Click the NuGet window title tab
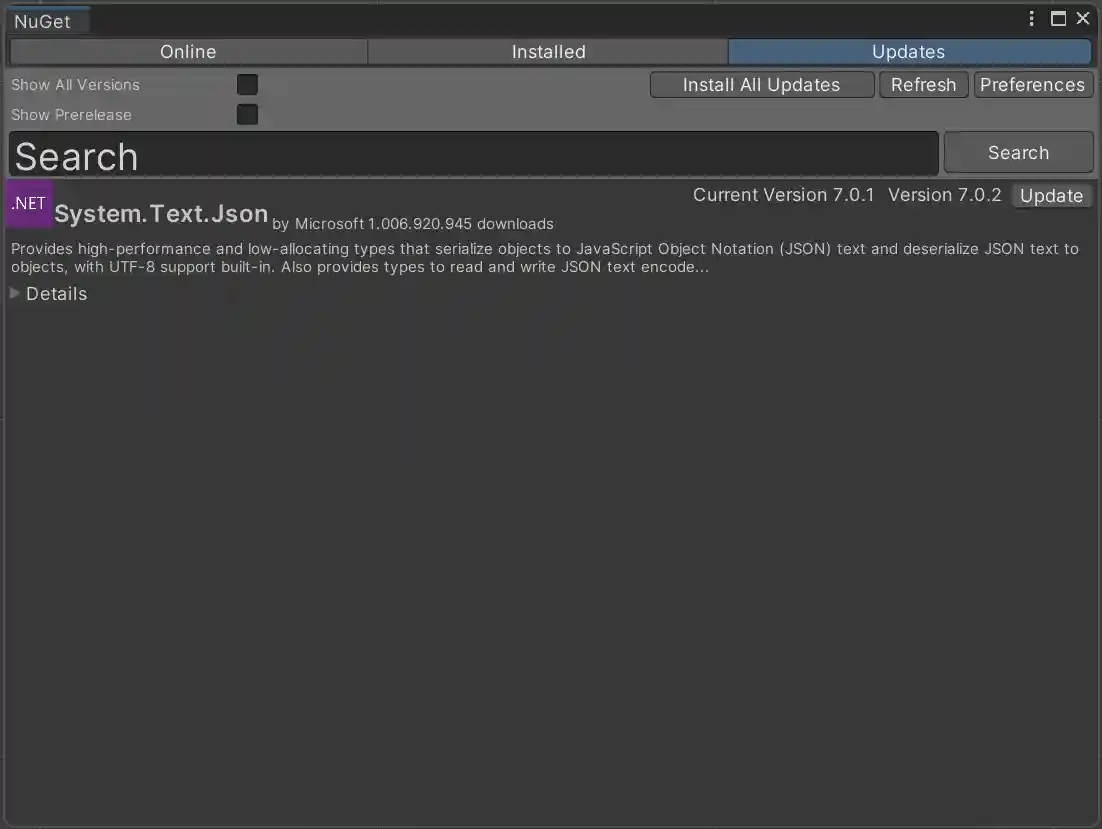Screen dimensions: 1102x829 point(48,20)
